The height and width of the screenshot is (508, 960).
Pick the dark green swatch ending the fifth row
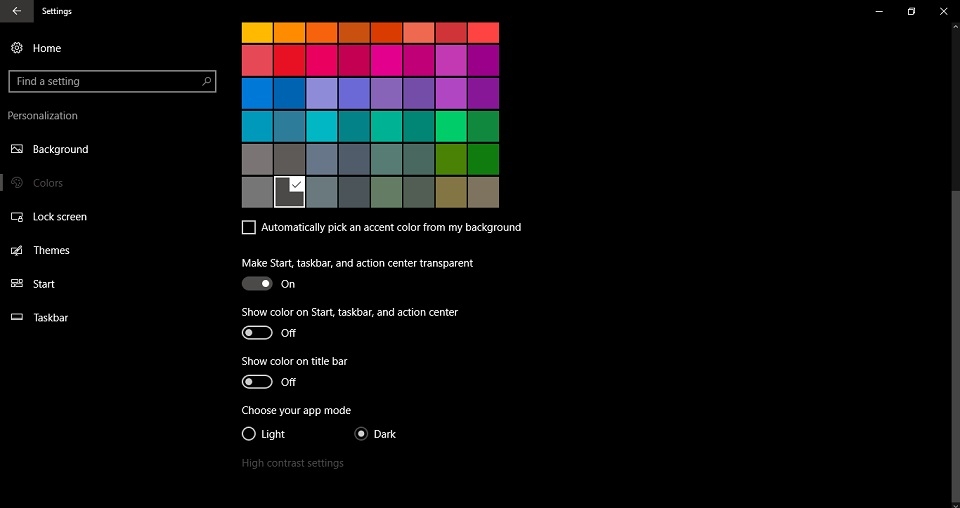(483, 159)
